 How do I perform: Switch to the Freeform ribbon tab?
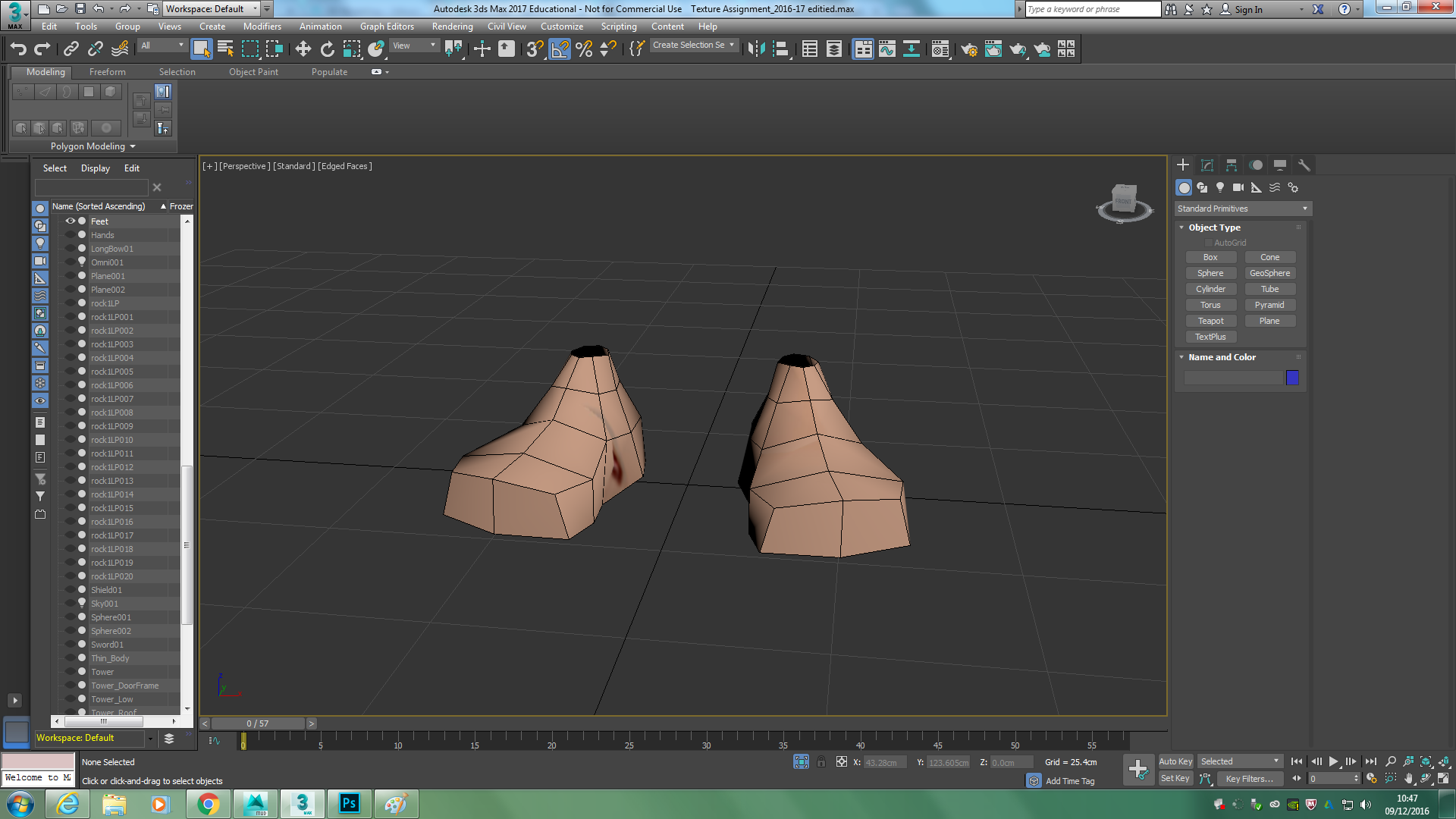107,72
